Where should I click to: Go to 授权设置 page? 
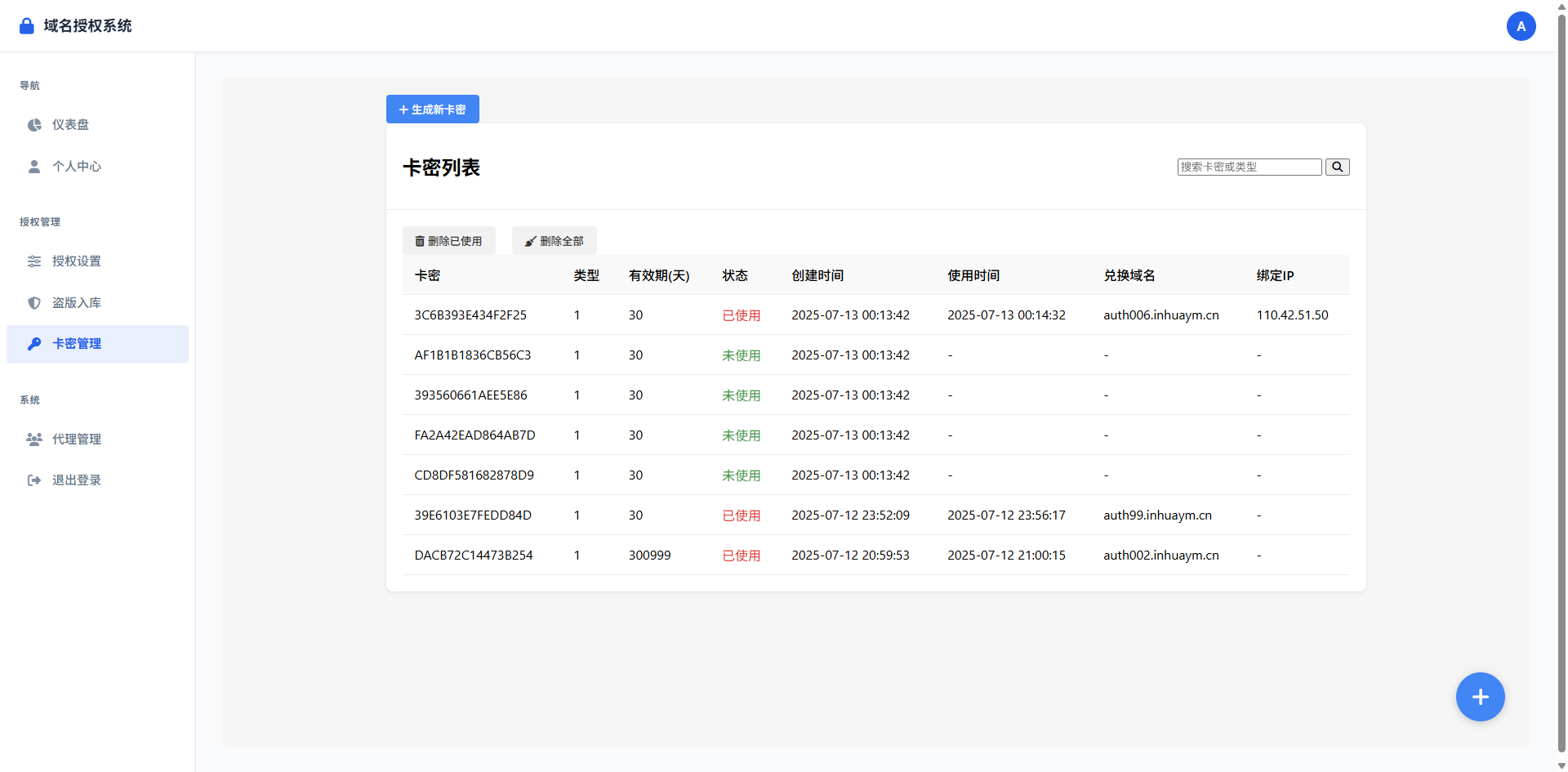(97, 261)
